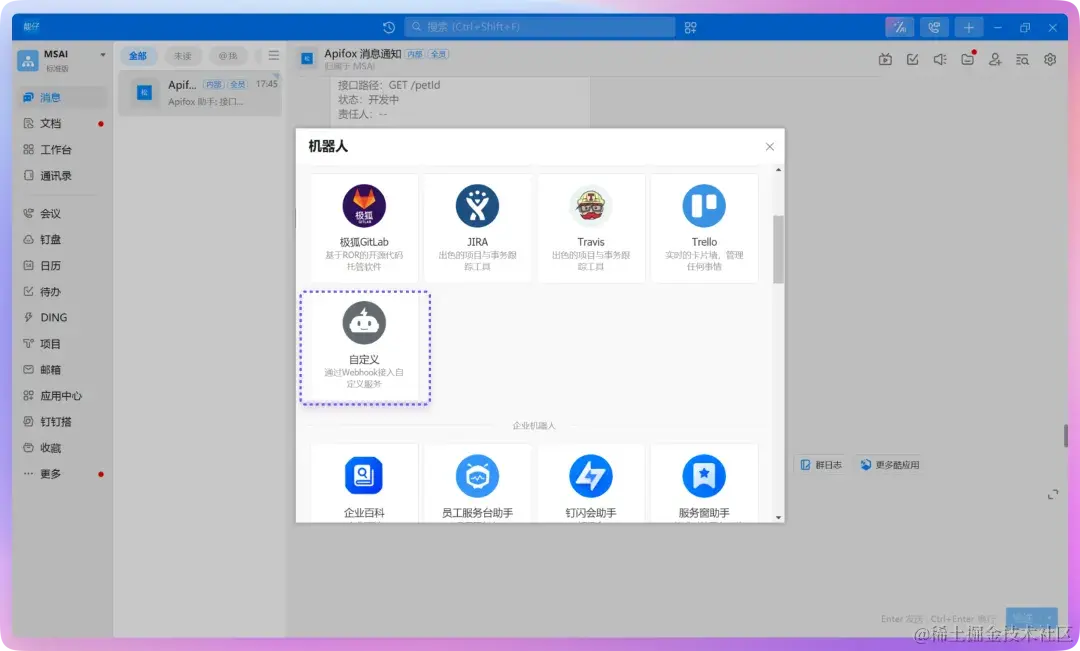Open the group announcement speaker icon

tap(939, 60)
